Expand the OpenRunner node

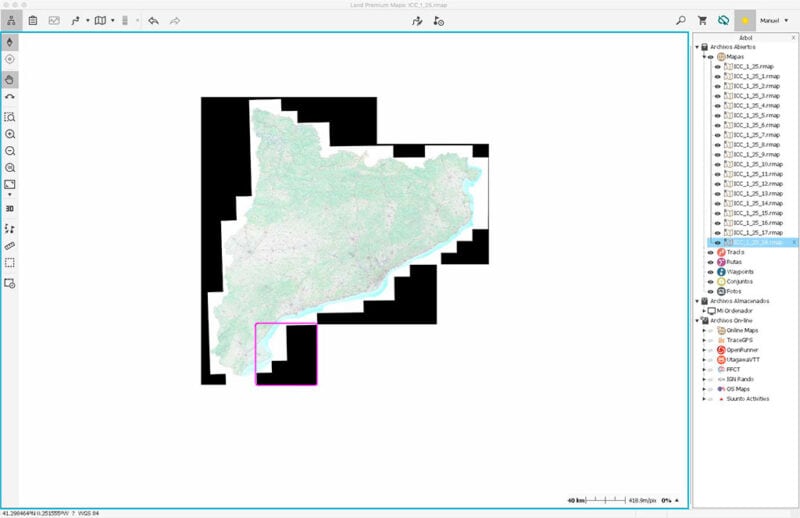tap(704, 350)
